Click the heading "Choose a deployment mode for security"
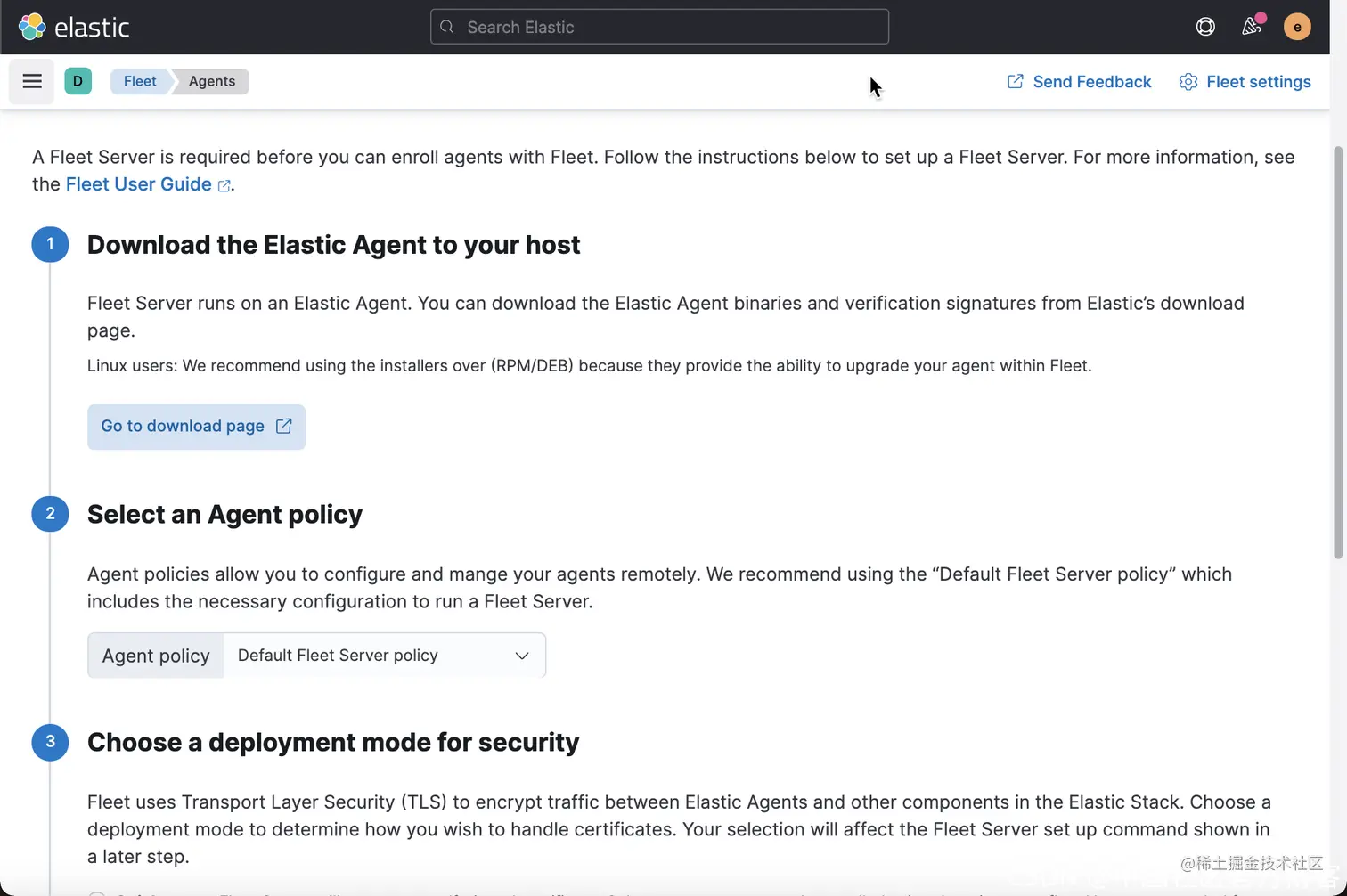 (333, 742)
